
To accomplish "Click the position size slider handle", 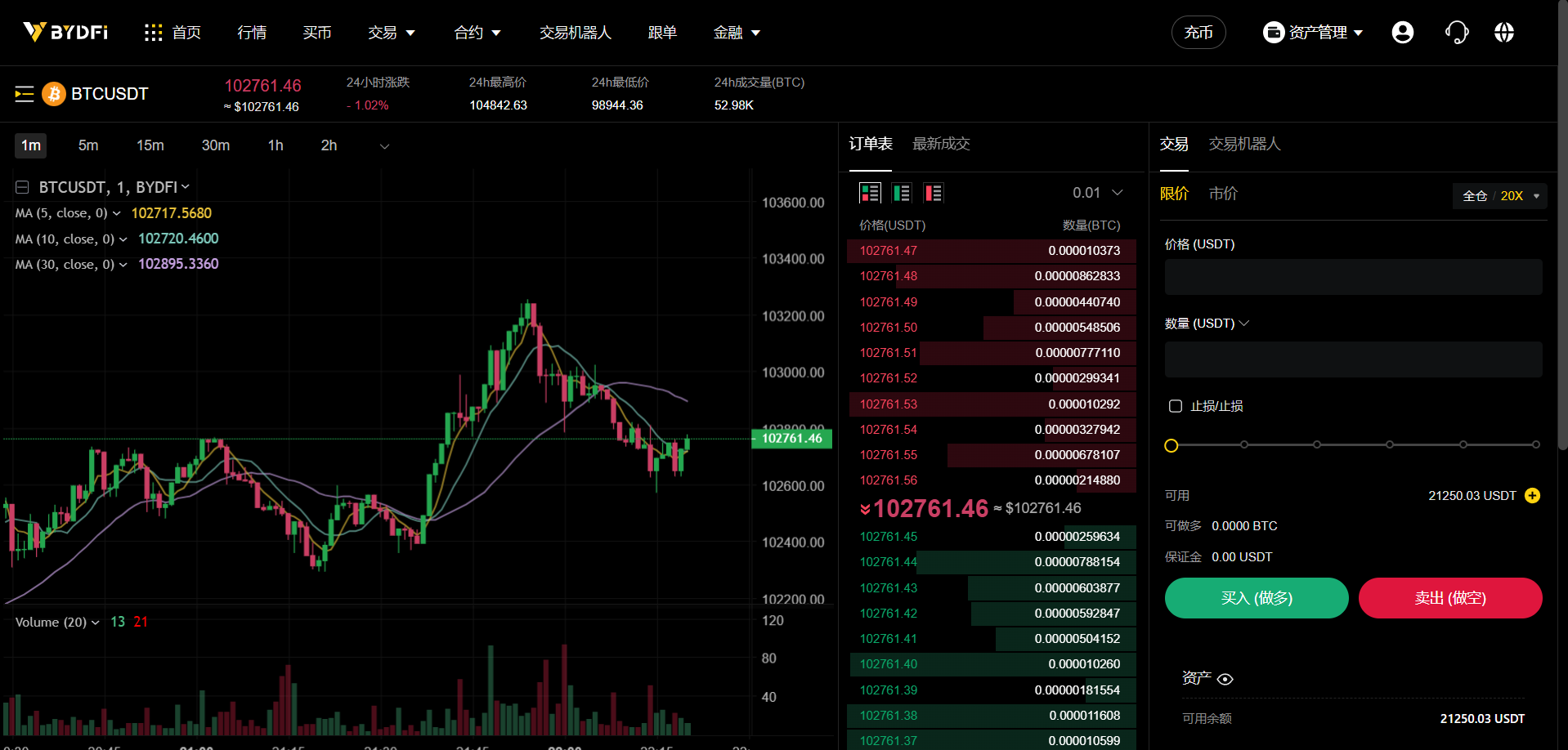I will pyautogui.click(x=1172, y=445).
